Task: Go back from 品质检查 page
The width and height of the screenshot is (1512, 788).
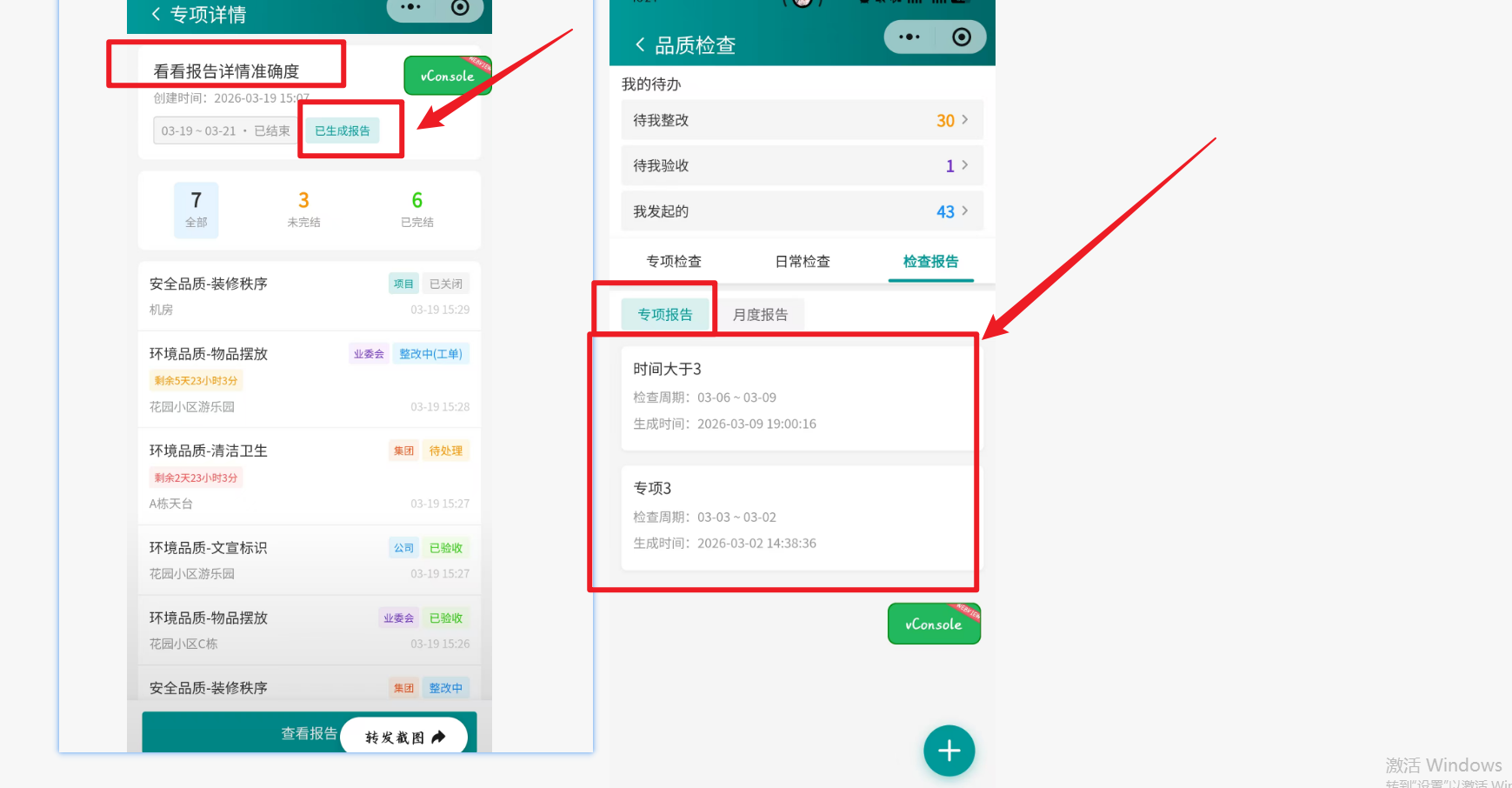Action: tap(640, 45)
